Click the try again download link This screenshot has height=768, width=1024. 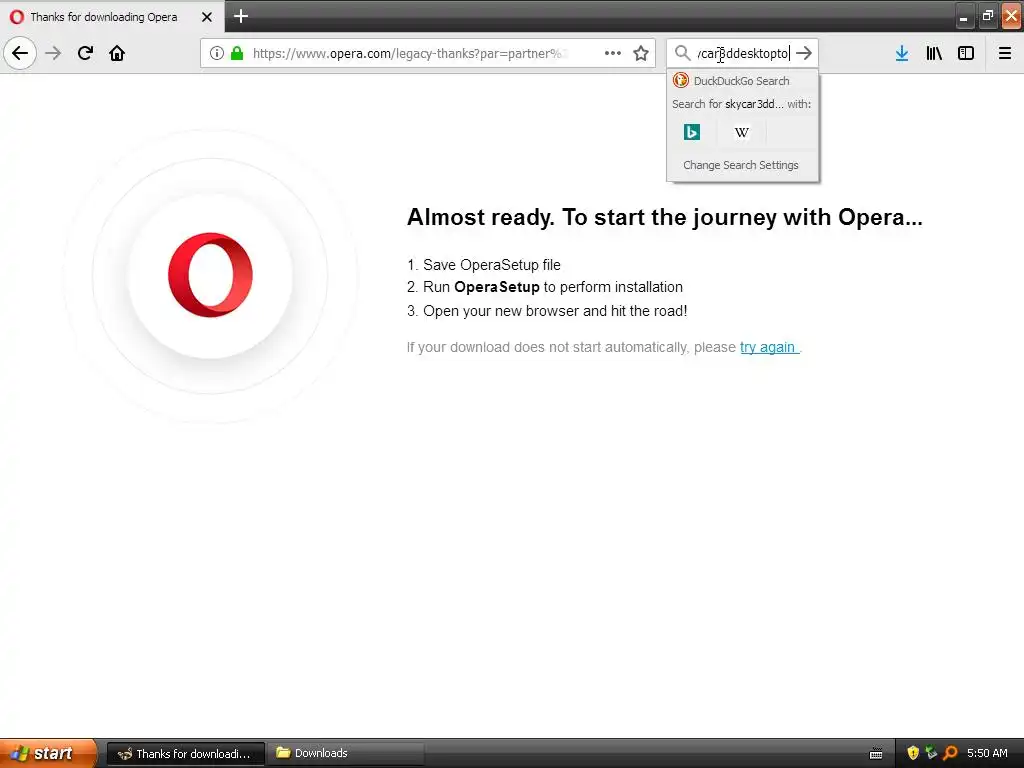[x=768, y=347]
